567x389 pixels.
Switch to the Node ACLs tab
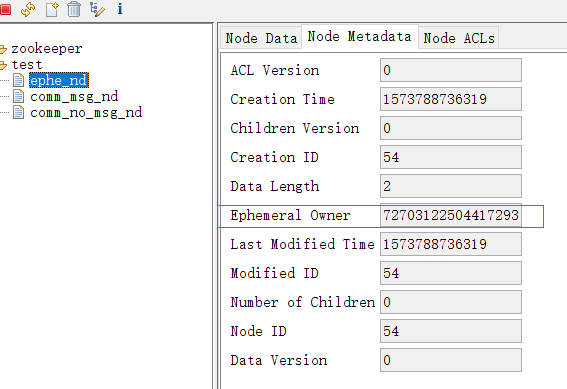pyautogui.click(x=459, y=38)
